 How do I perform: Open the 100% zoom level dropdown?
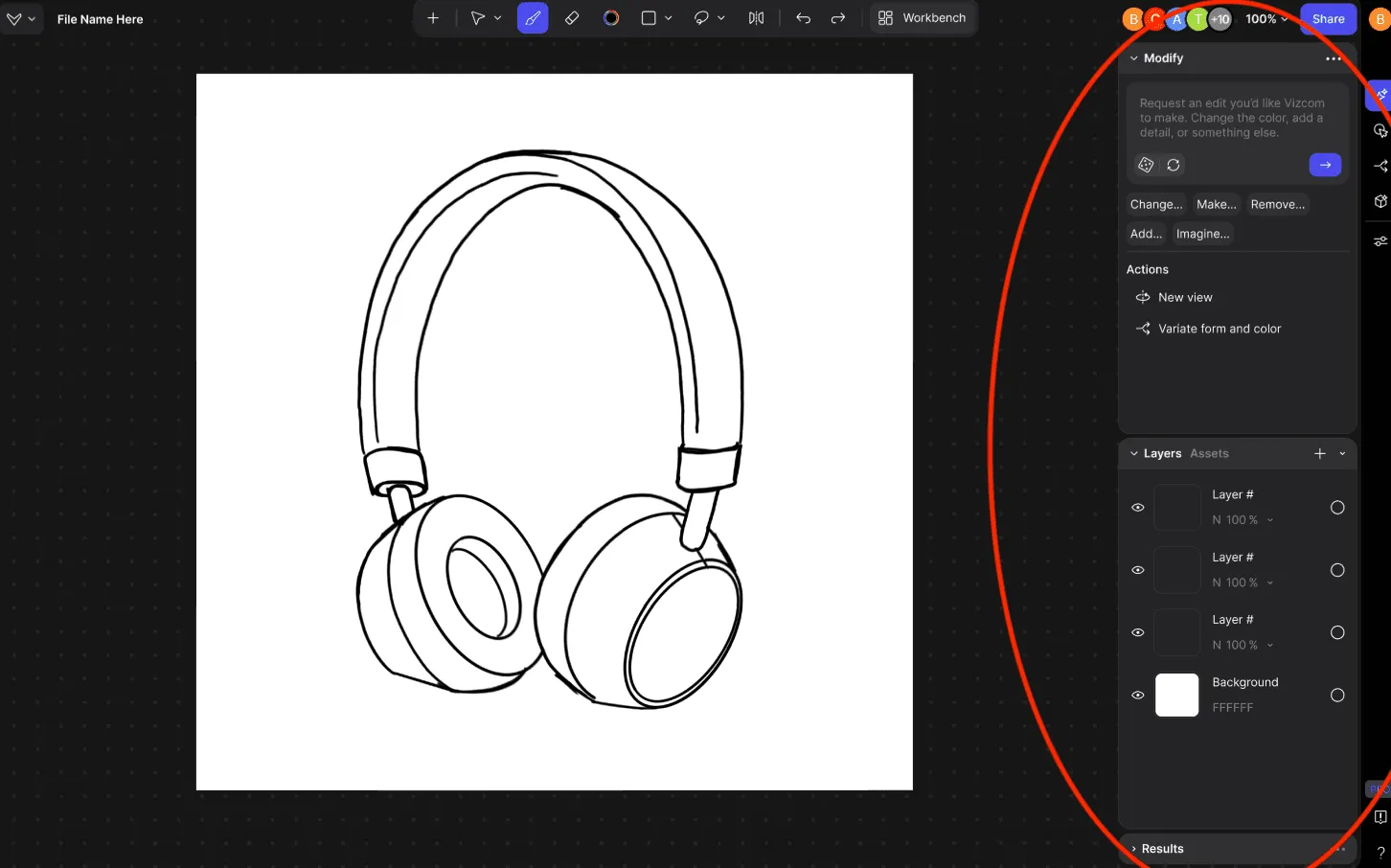(x=1266, y=19)
